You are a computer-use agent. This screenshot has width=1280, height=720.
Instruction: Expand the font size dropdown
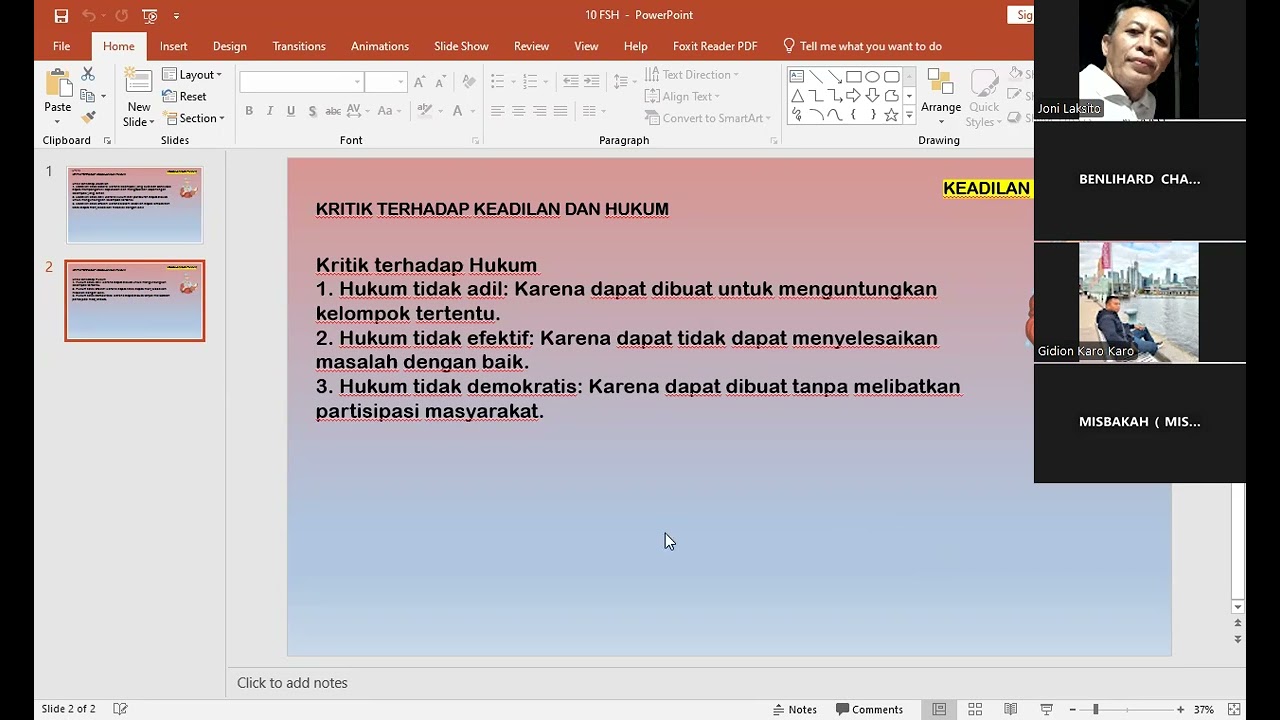(401, 82)
